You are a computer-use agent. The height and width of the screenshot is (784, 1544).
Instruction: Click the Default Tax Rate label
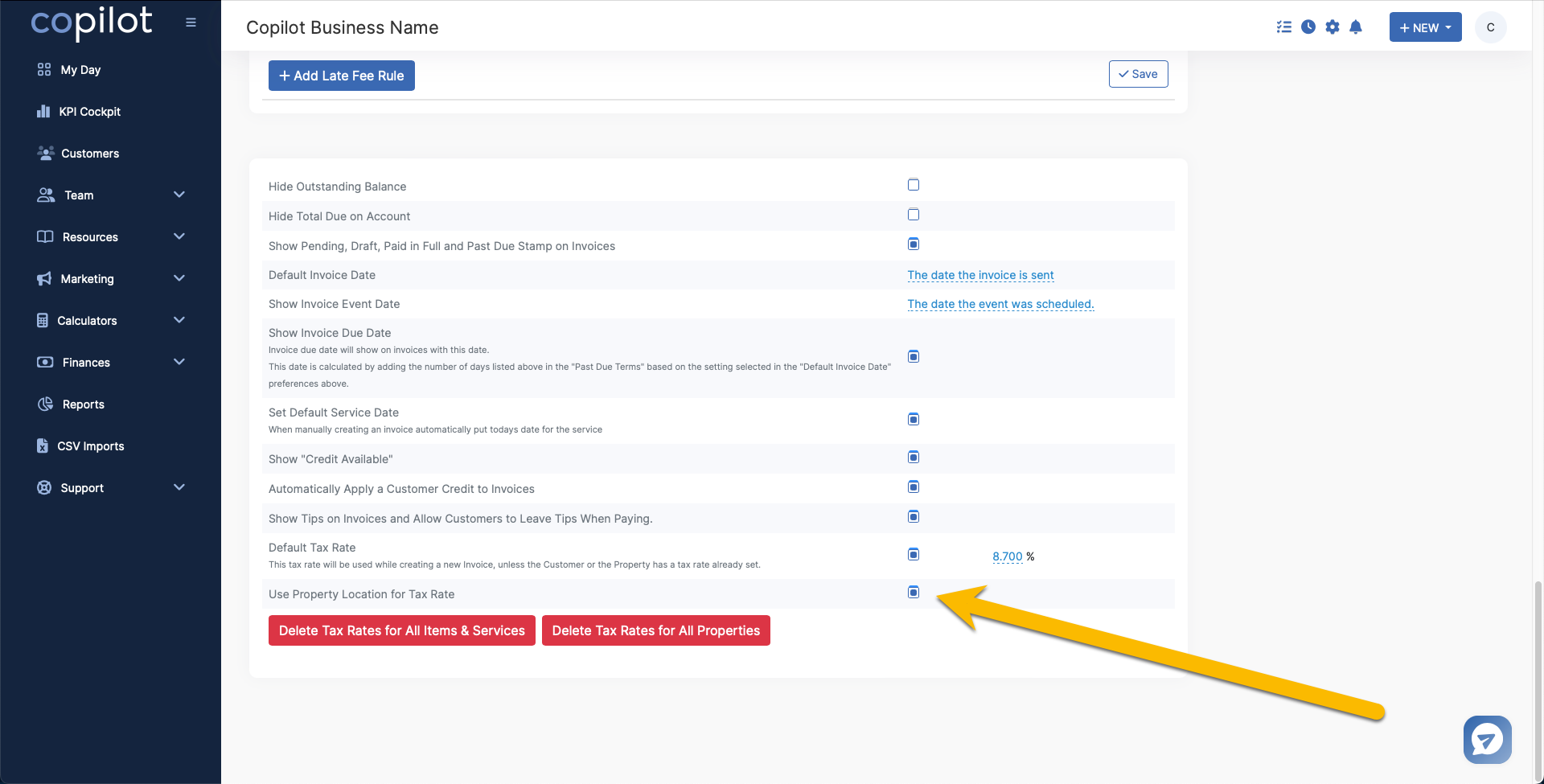click(312, 548)
